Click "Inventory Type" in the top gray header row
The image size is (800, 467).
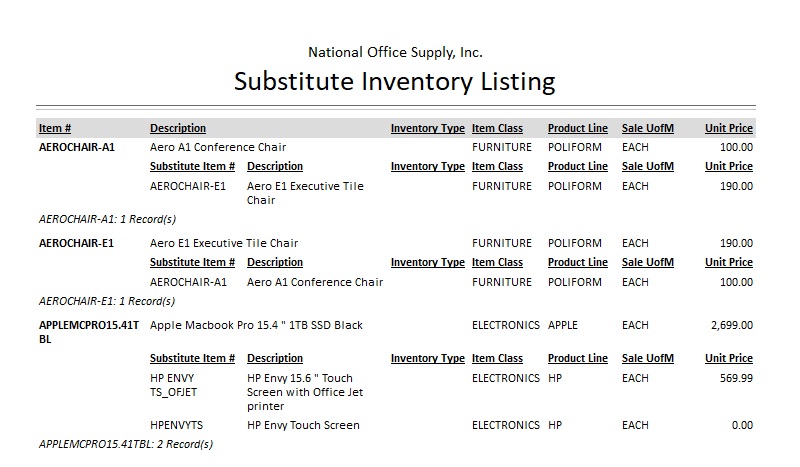tap(427, 128)
